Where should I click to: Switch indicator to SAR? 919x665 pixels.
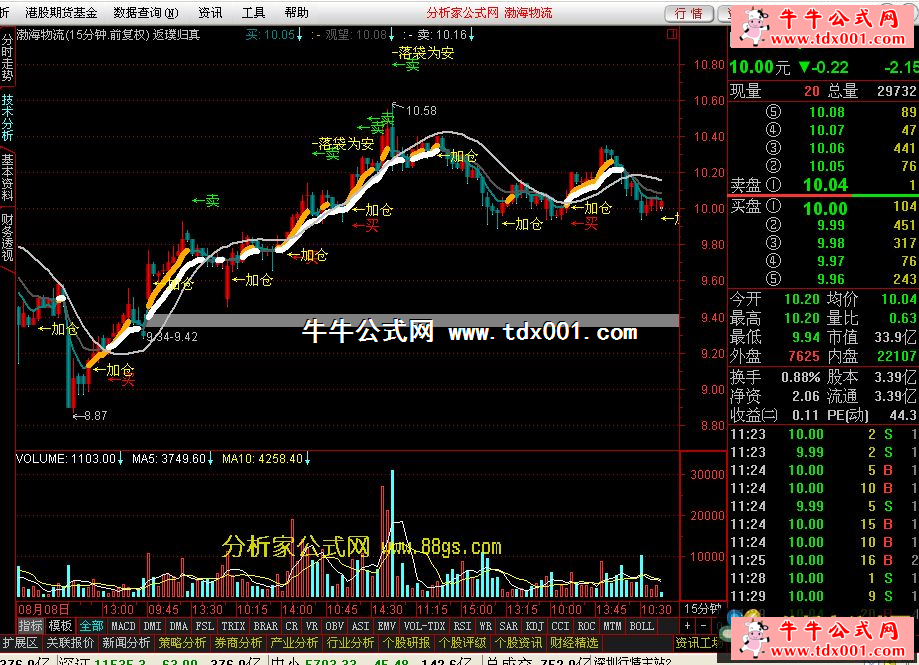pos(509,626)
